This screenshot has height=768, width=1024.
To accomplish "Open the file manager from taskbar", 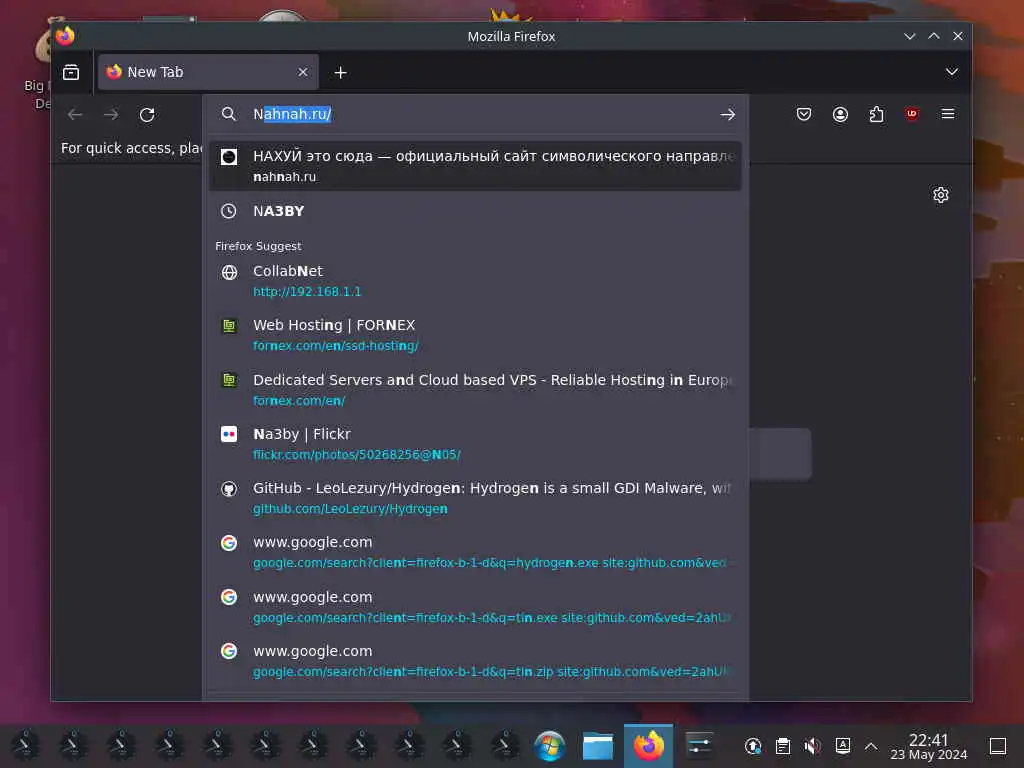I will tap(598, 746).
